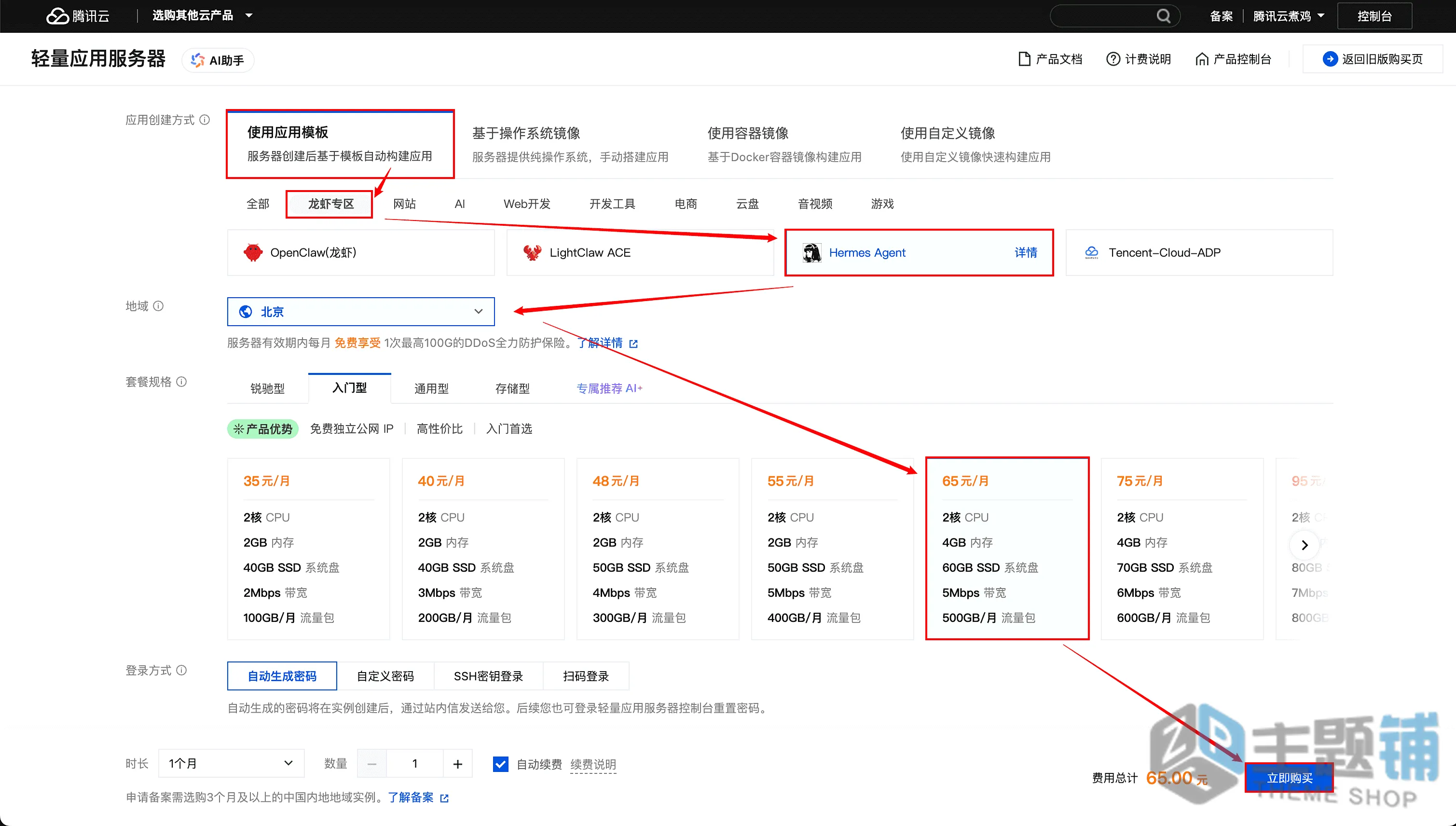Open the AI助手 assistant
The width and height of the screenshot is (1456, 826).
pyautogui.click(x=218, y=60)
